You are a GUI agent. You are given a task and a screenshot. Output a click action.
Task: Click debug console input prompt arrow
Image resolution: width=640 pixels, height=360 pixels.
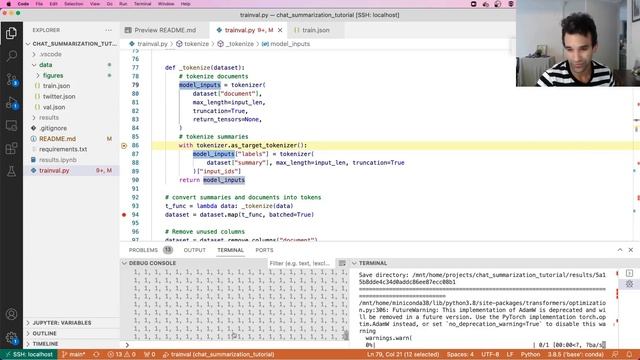coord(127,345)
